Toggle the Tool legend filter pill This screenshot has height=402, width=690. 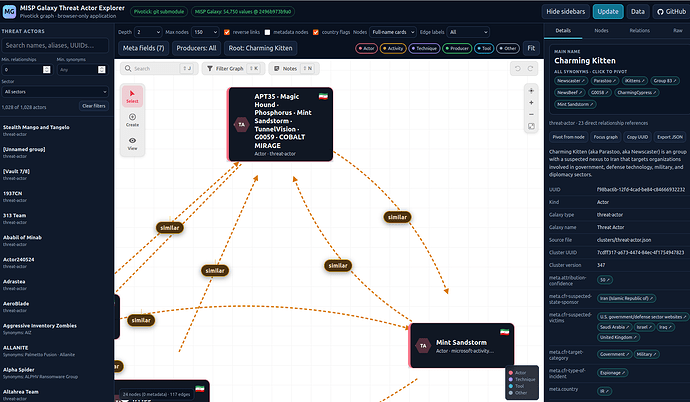point(484,48)
